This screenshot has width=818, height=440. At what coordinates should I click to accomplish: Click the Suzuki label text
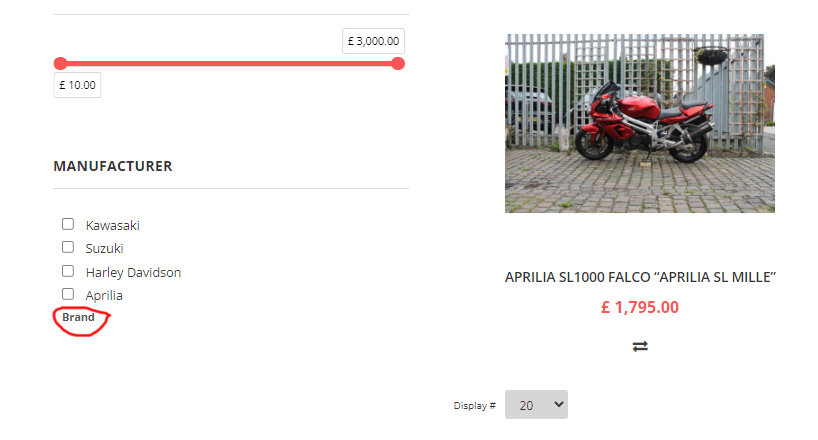(x=104, y=248)
